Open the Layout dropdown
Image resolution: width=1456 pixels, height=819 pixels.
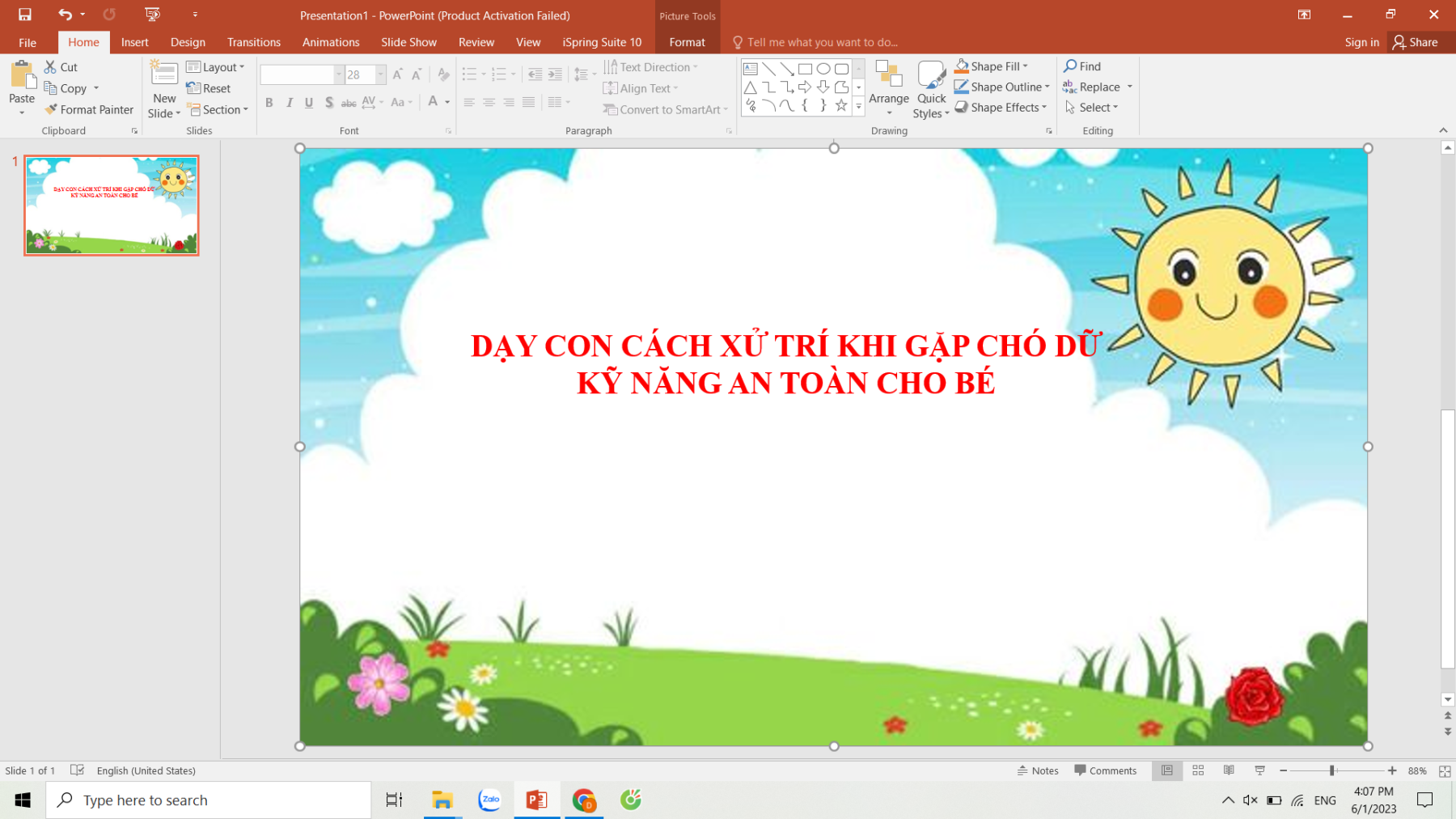pos(216,67)
